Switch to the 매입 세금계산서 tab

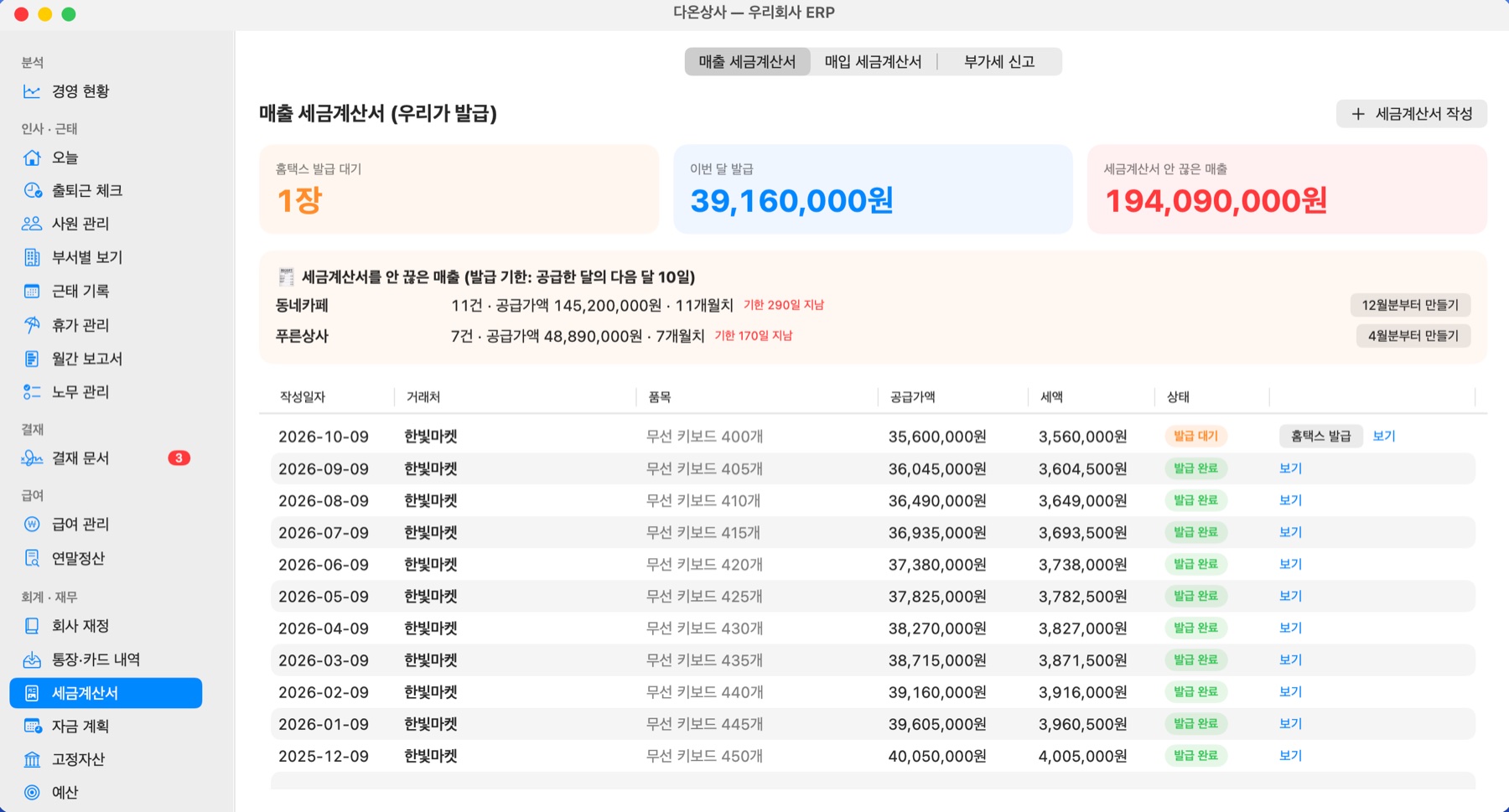[x=873, y=62]
